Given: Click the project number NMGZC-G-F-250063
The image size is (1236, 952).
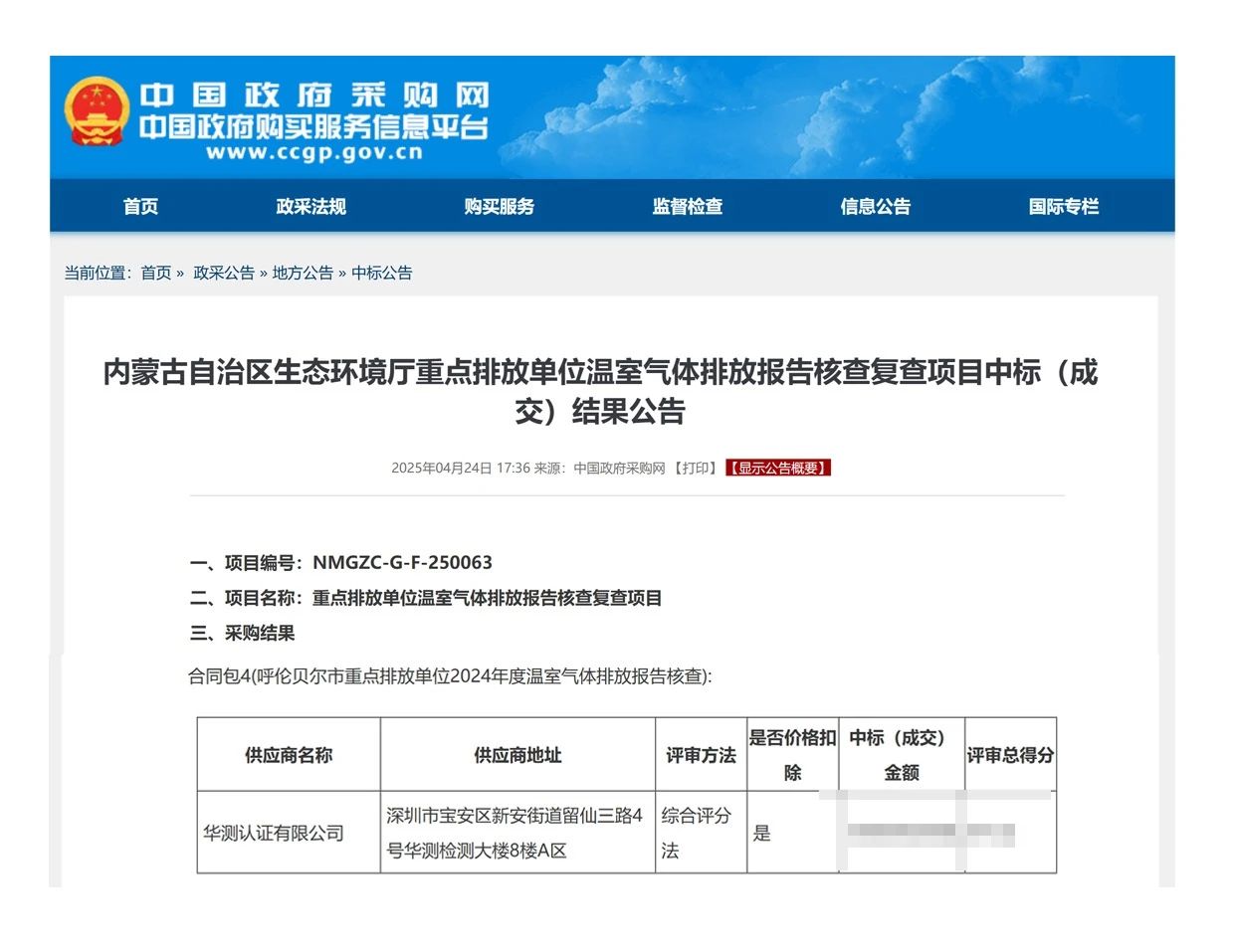Looking at the screenshot, I should click(402, 563).
